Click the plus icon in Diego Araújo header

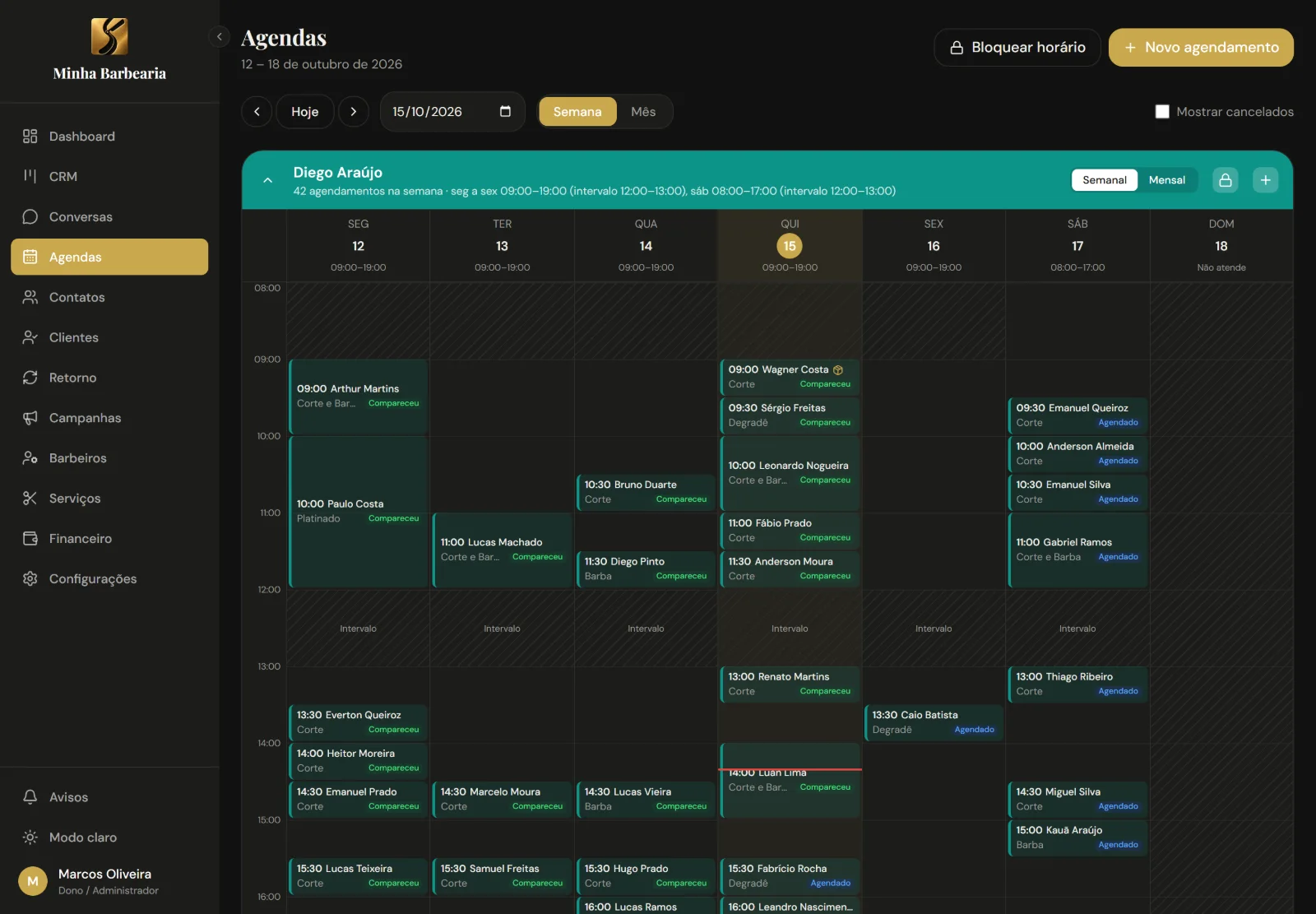point(1266,180)
